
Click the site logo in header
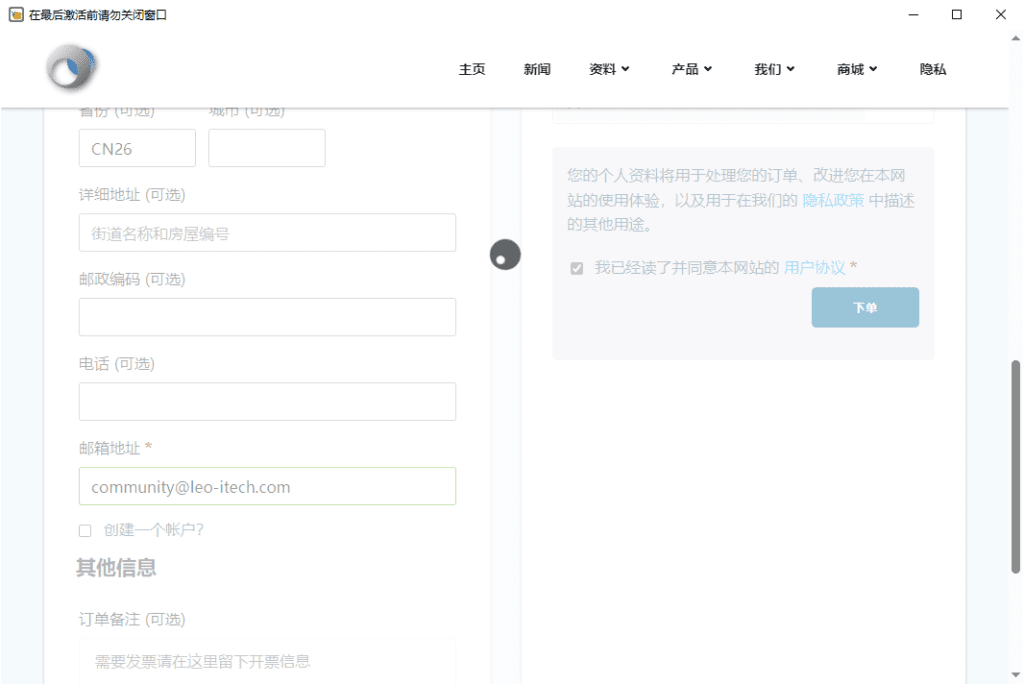pos(72,69)
